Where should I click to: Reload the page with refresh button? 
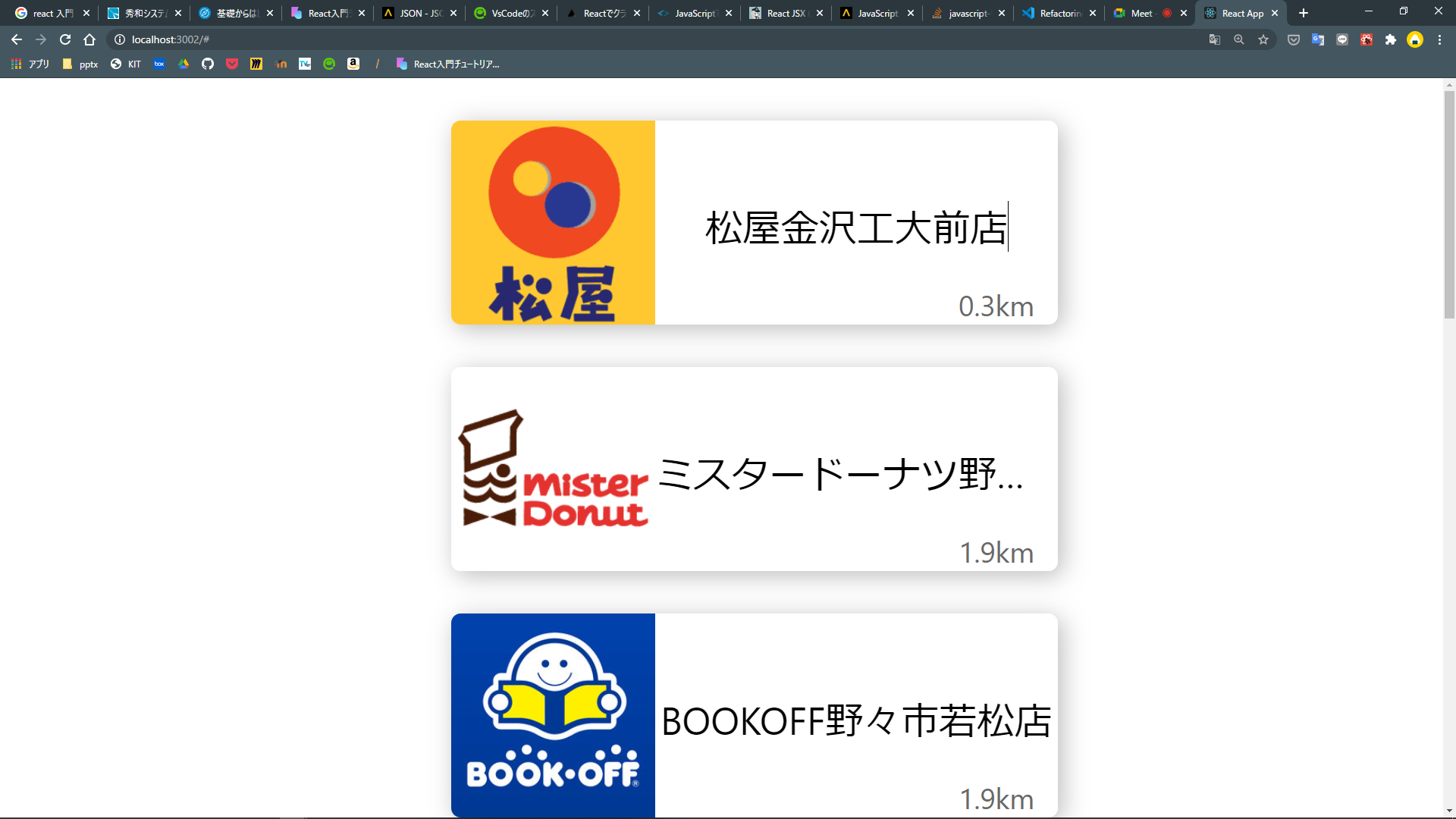point(65,39)
